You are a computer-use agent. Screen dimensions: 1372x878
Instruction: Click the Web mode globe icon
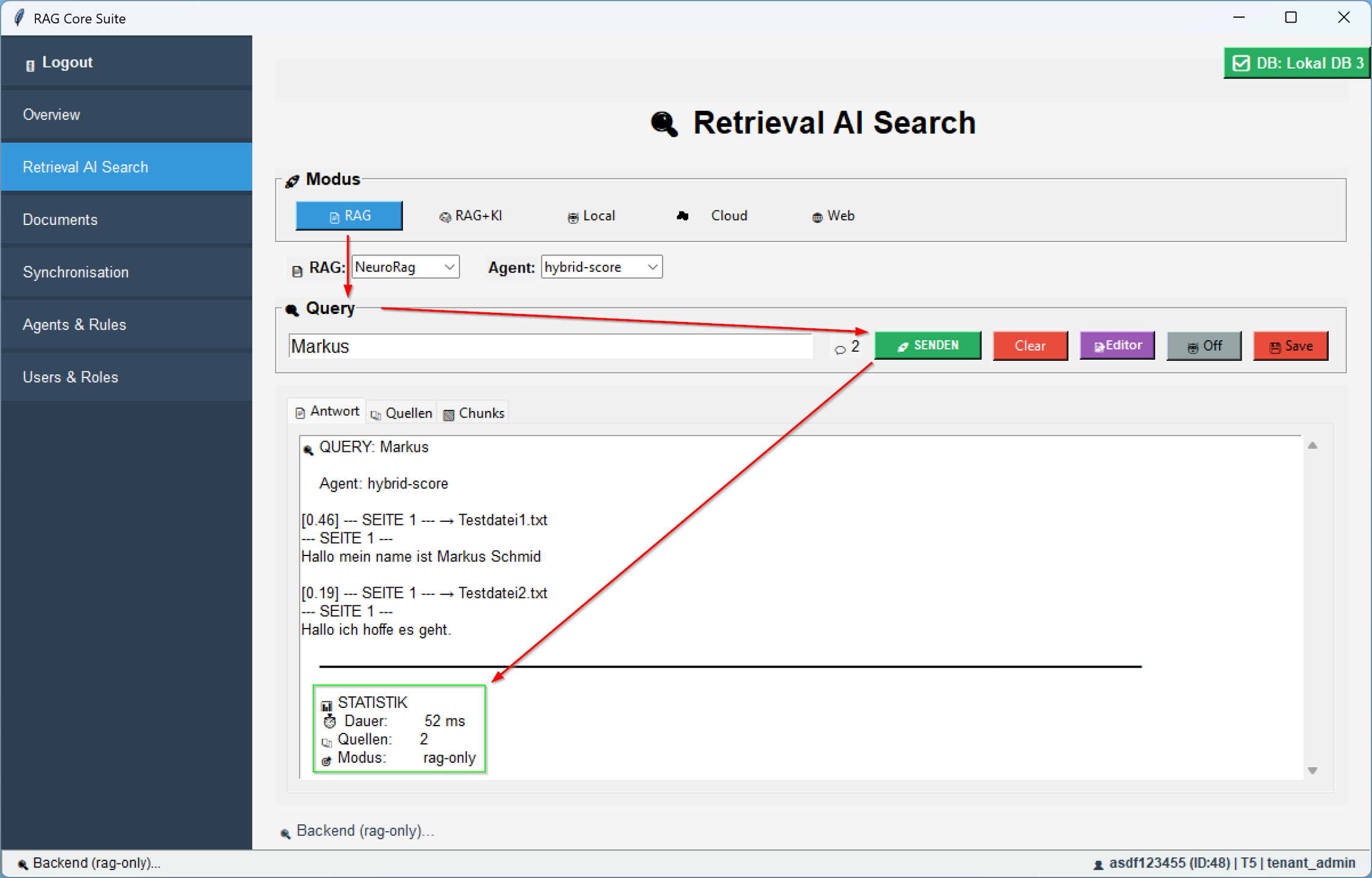817,217
